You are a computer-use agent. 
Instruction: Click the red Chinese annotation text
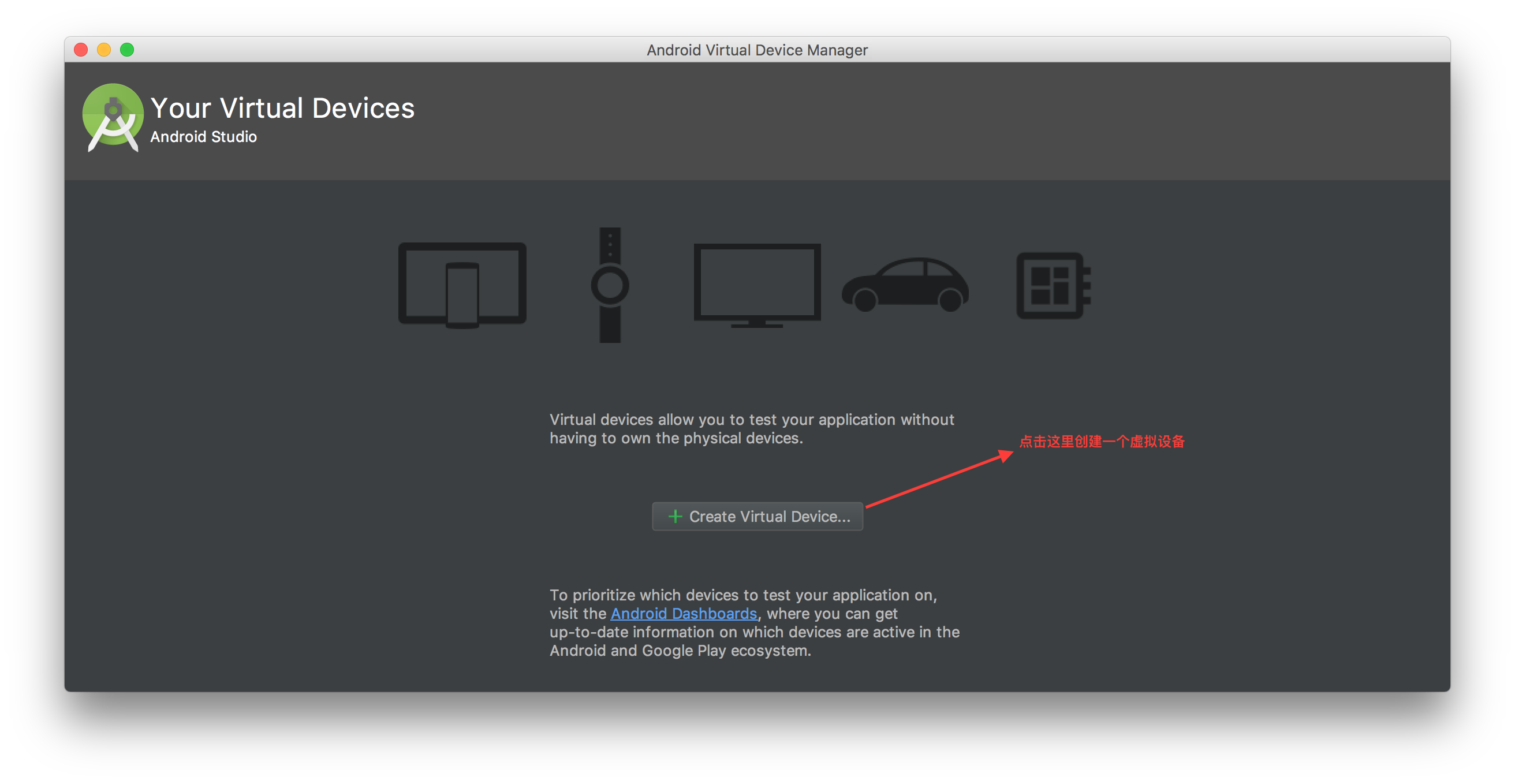pos(1102,442)
